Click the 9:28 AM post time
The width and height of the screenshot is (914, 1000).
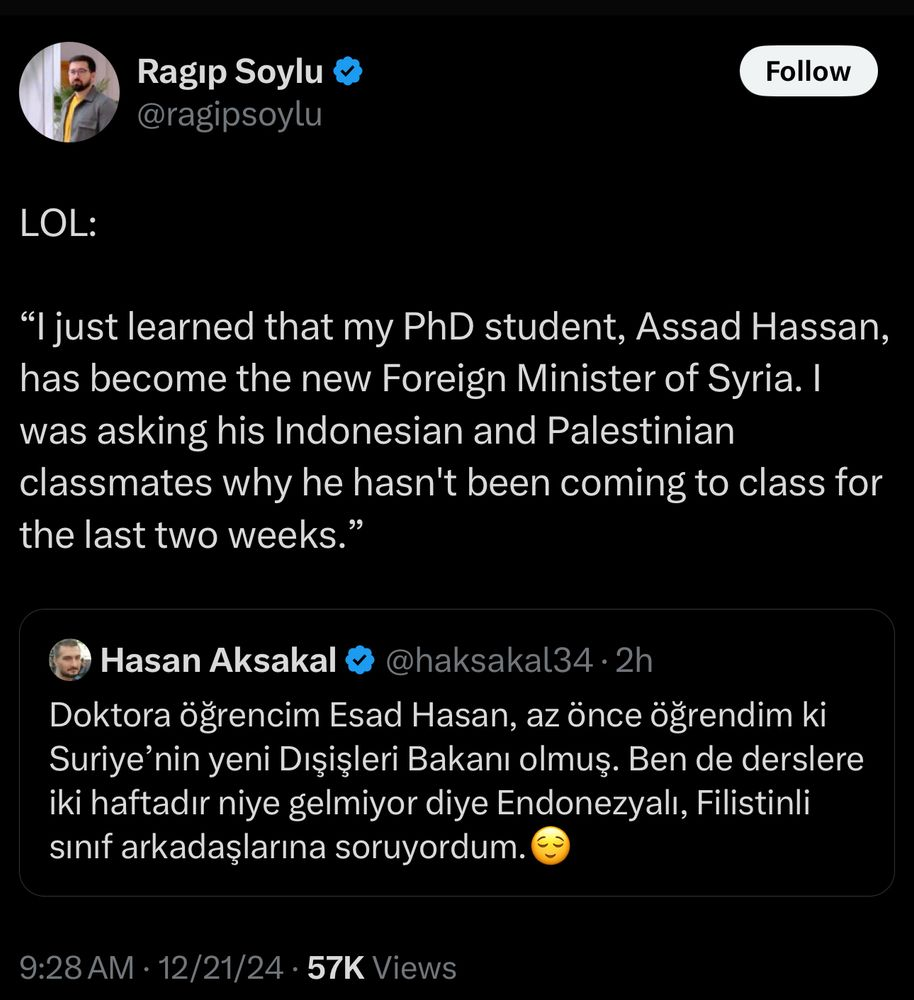click(76, 967)
